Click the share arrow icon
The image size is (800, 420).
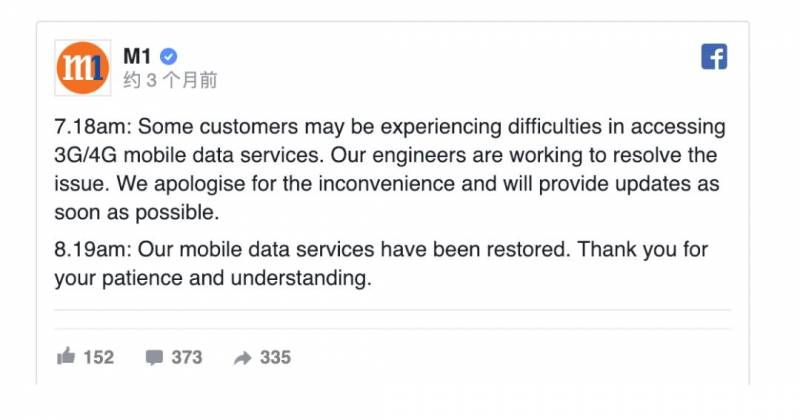point(242,357)
